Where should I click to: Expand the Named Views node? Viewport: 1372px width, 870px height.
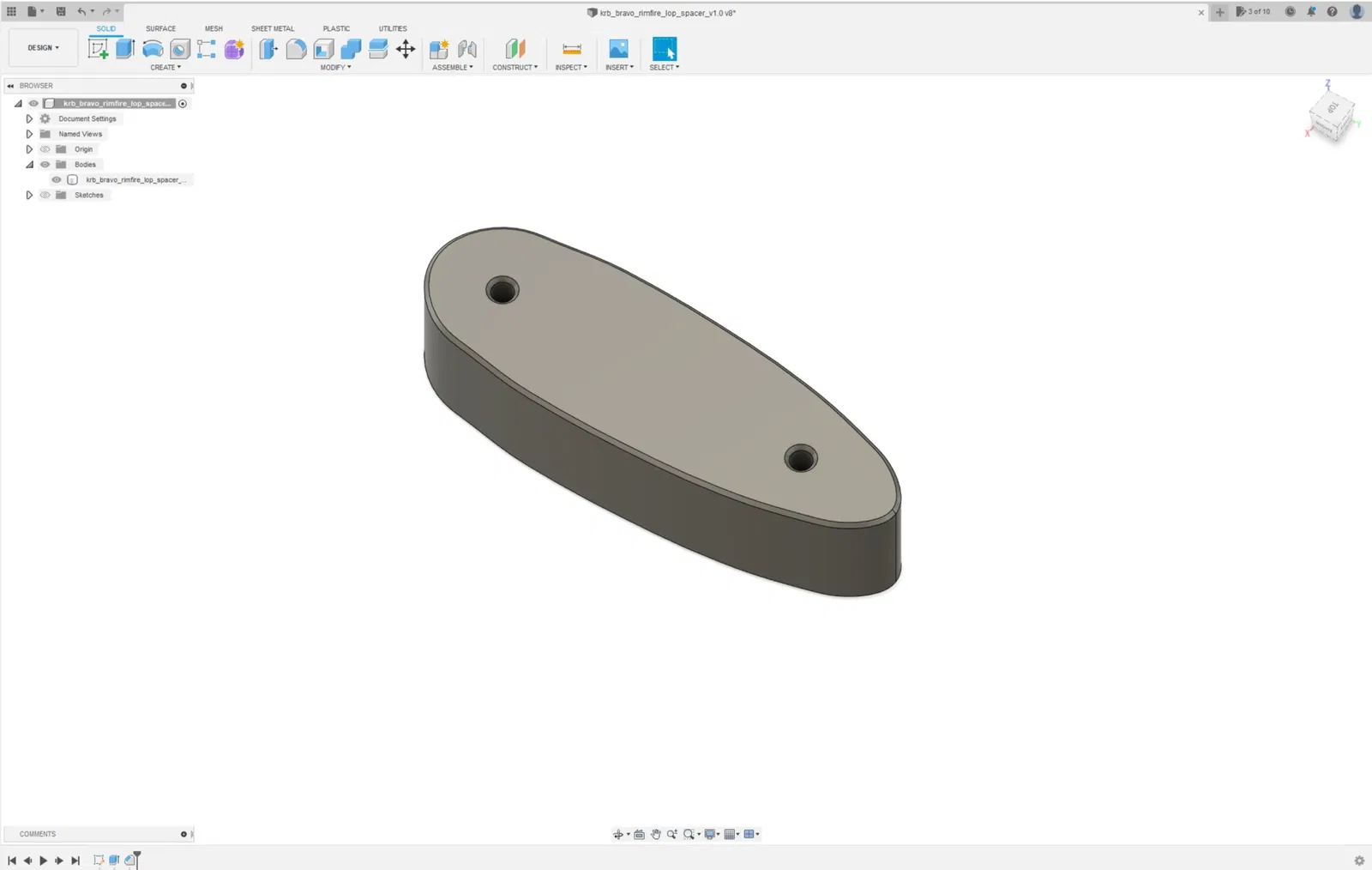[x=29, y=134]
